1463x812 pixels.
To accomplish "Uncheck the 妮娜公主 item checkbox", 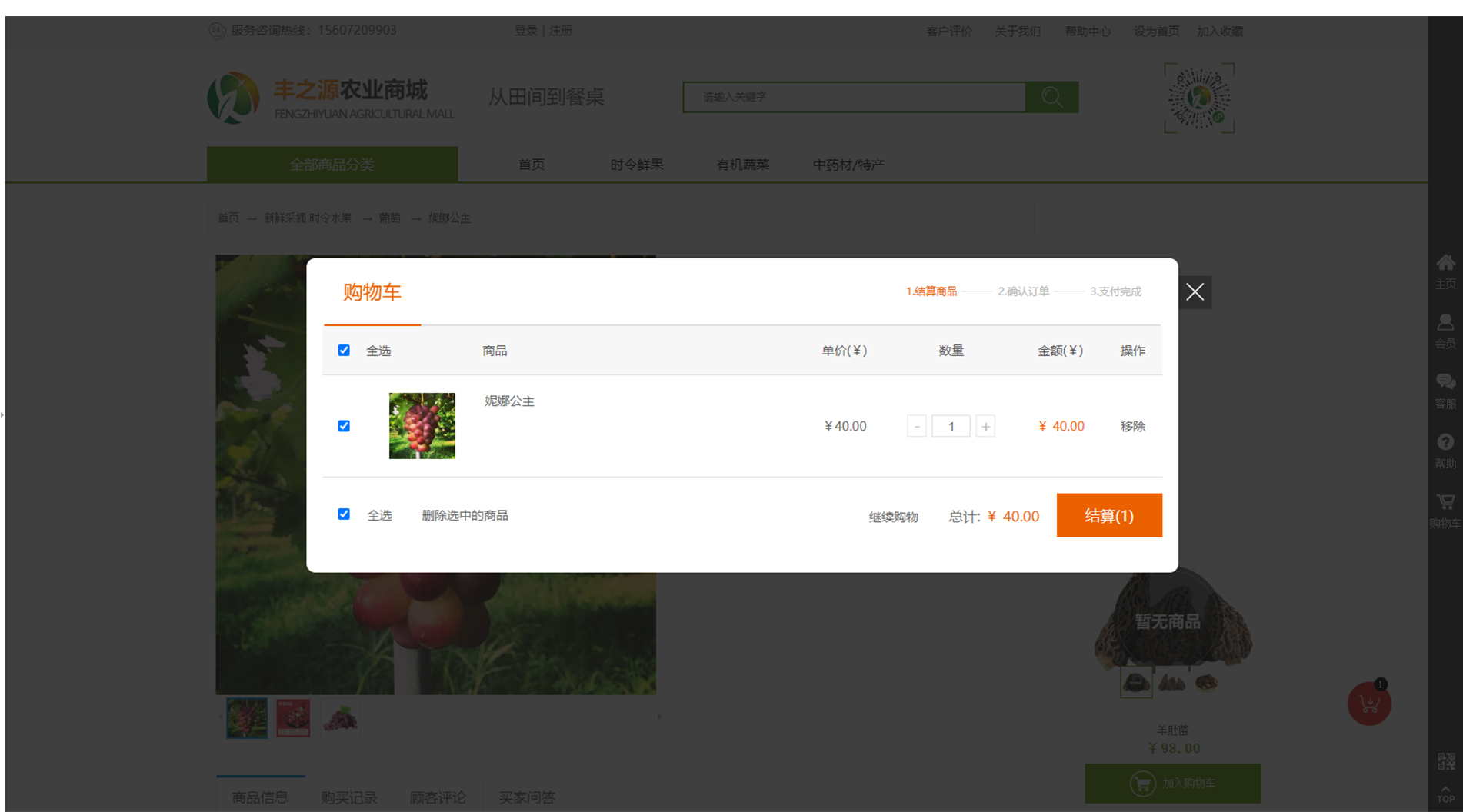I will 344,426.
